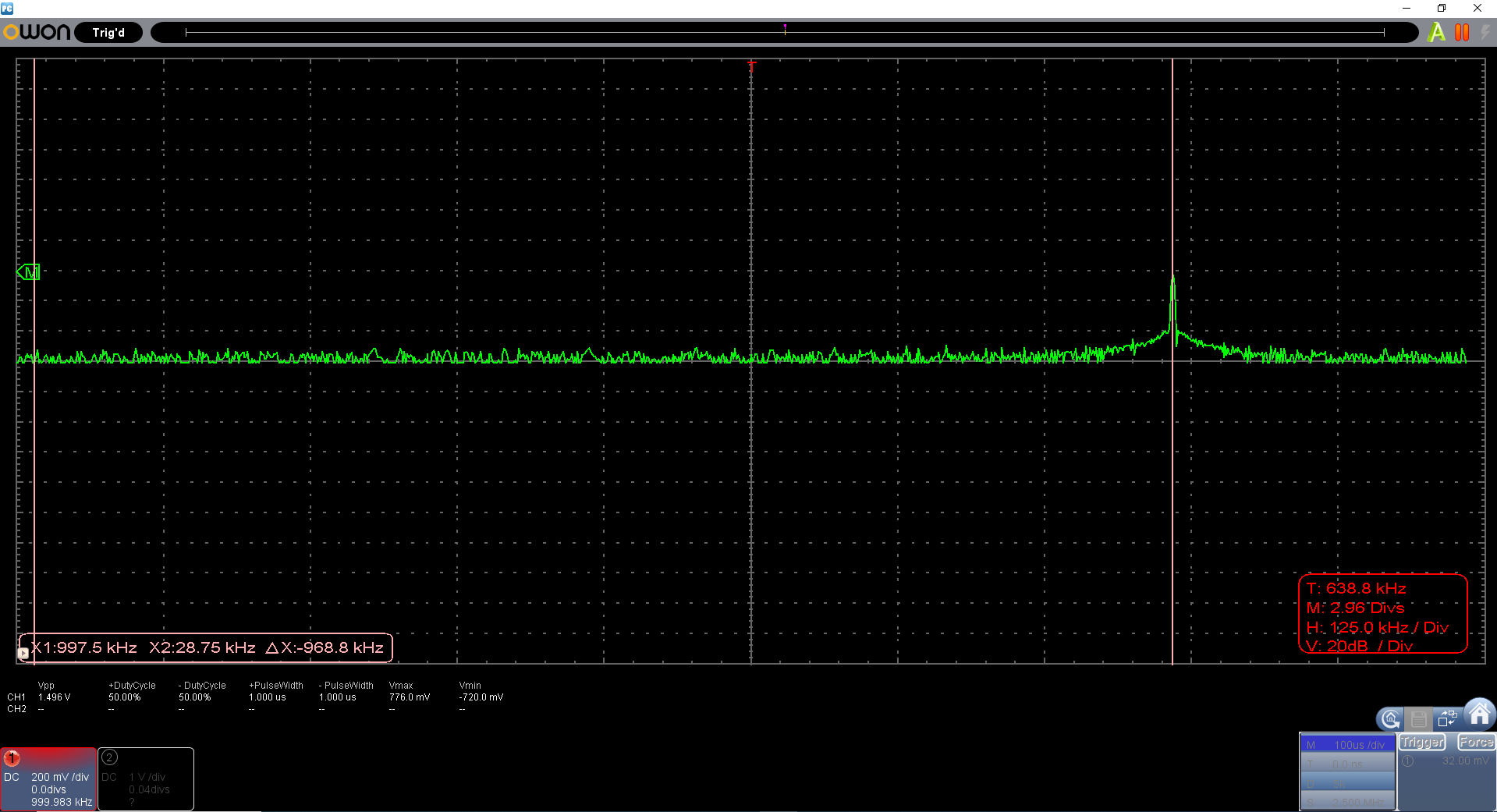Click the green M math marker
The height and width of the screenshot is (812, 1497).
tap(29, 272)
